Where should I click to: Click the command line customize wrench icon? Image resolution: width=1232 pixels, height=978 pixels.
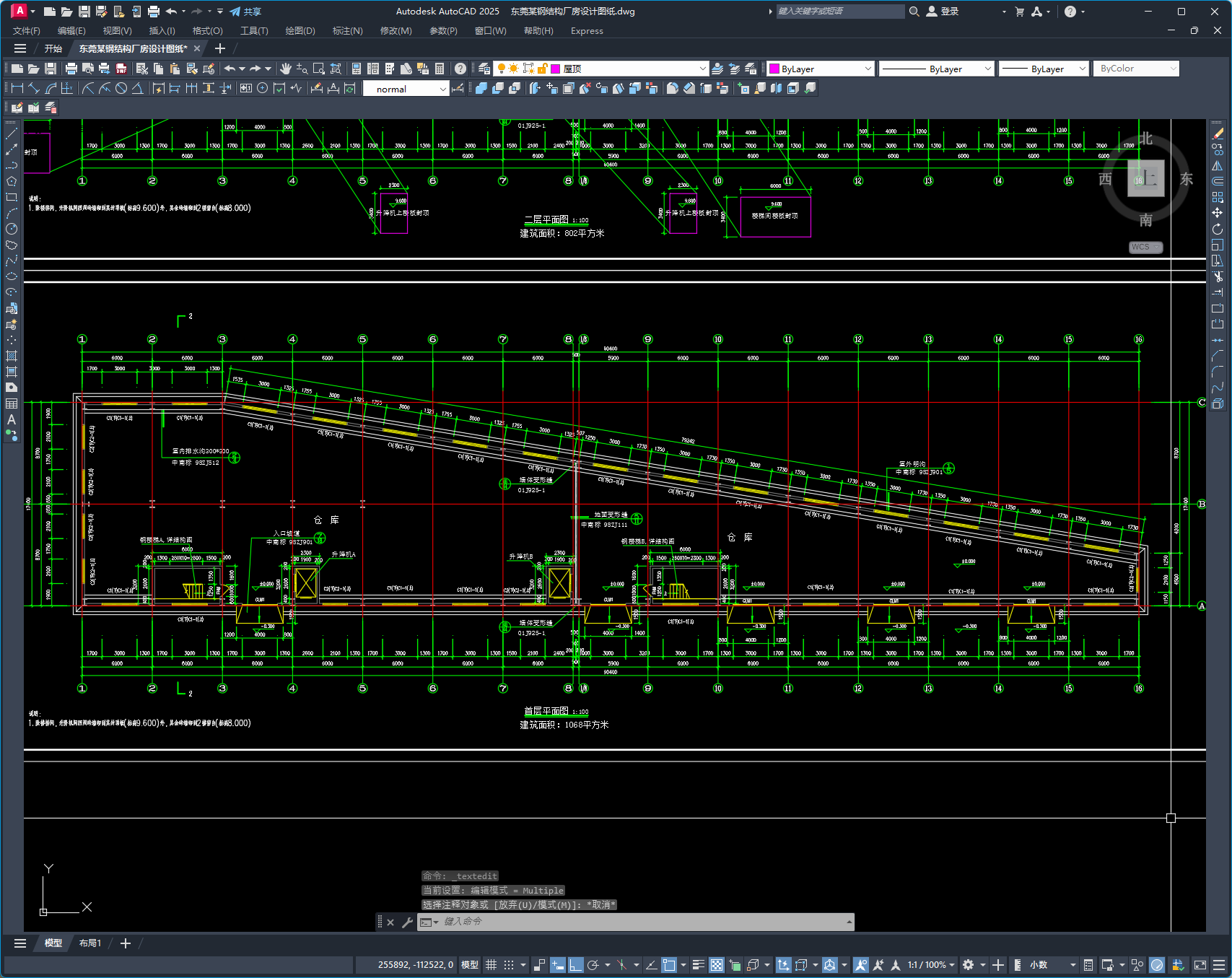[407, 922]
